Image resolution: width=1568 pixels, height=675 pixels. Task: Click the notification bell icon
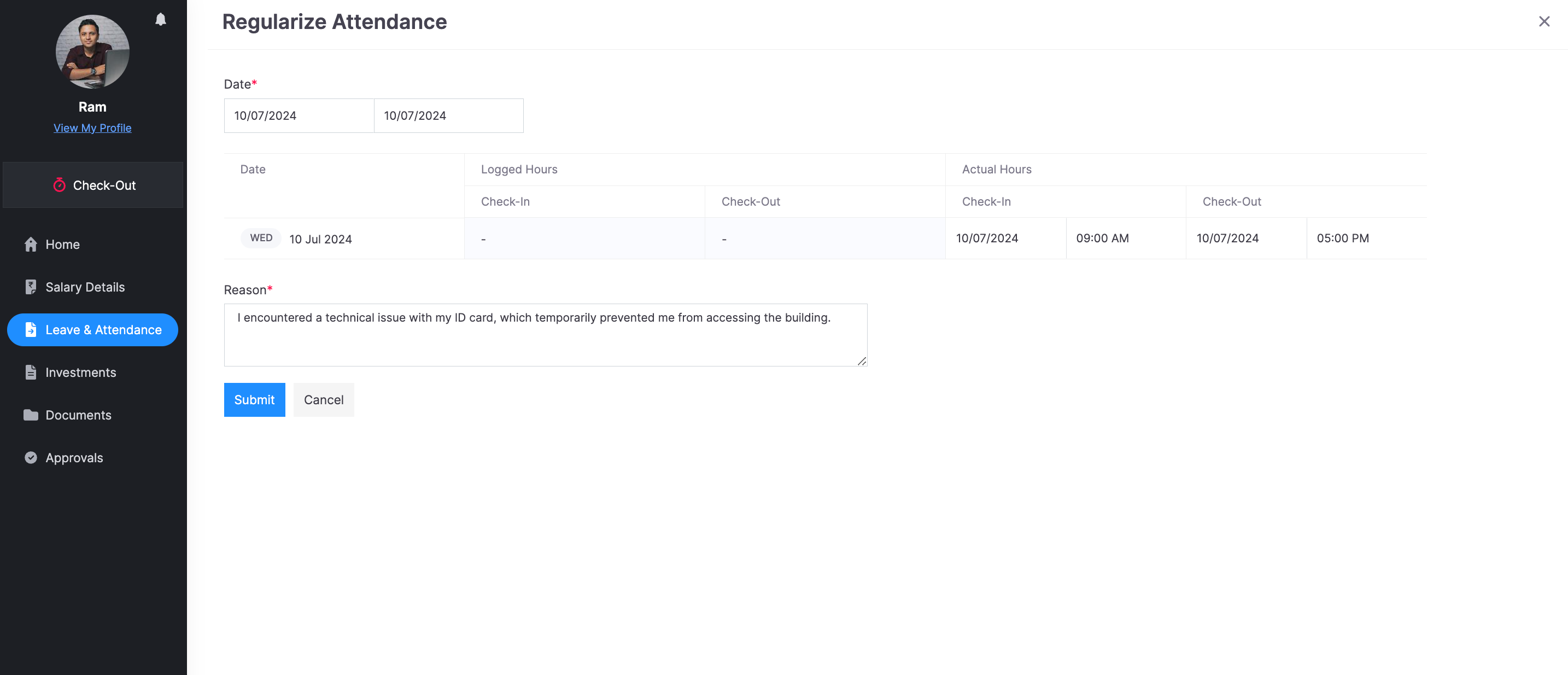click(x=161, y=20)
